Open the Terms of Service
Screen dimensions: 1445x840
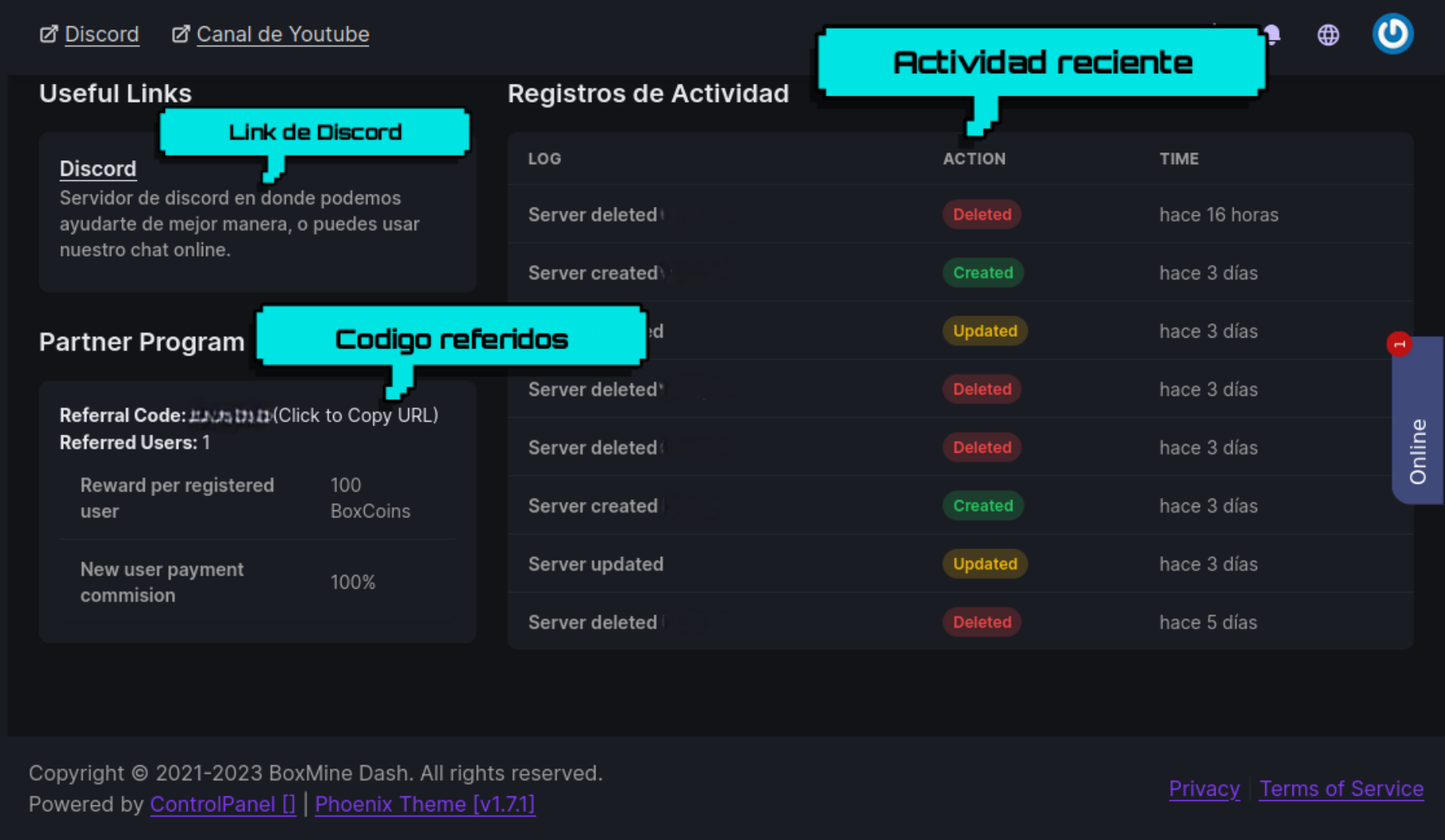click(1341, 788)
